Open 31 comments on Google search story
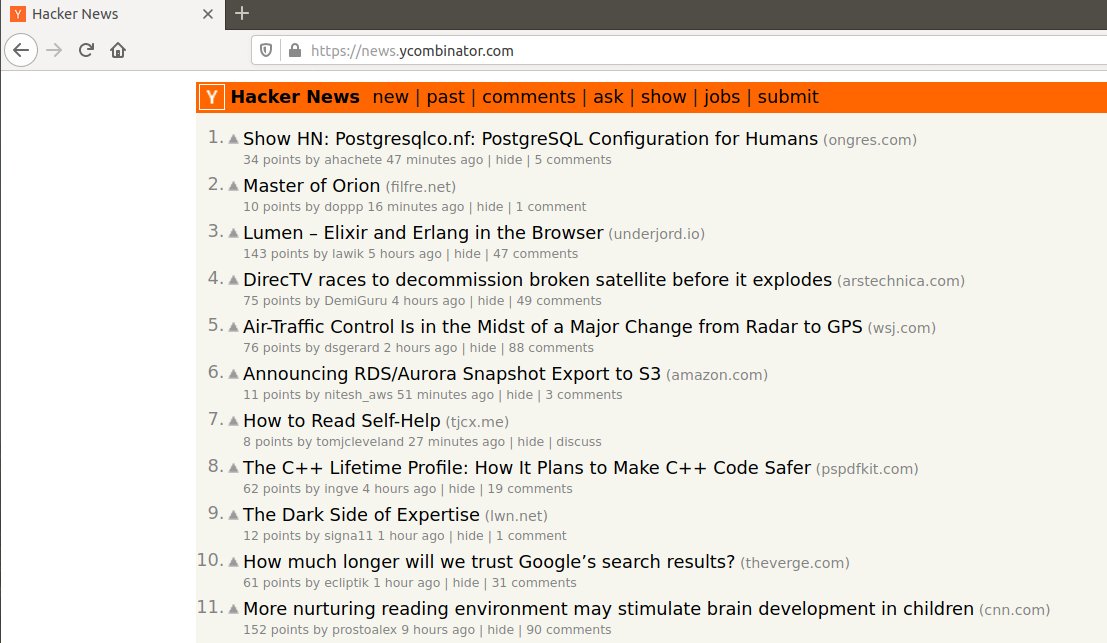 click(x=534, y=583)
